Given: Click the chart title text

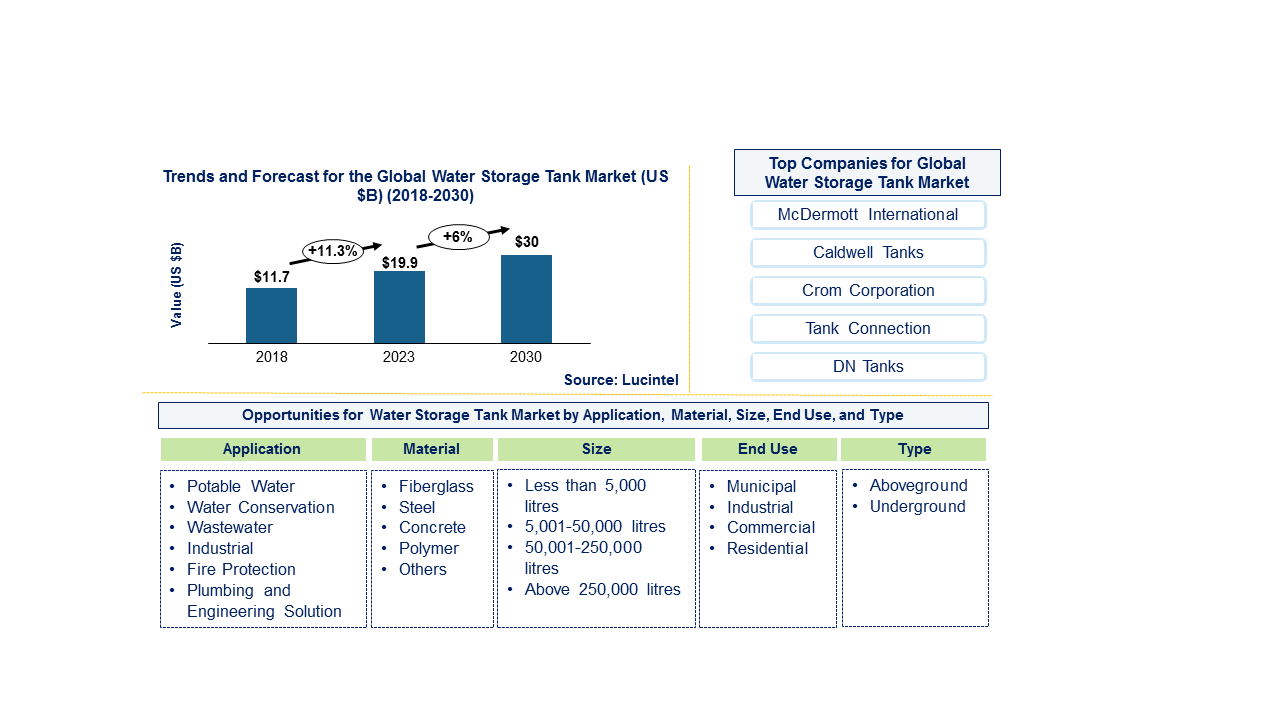Looking at the screenshot, I should pos(416,186).
